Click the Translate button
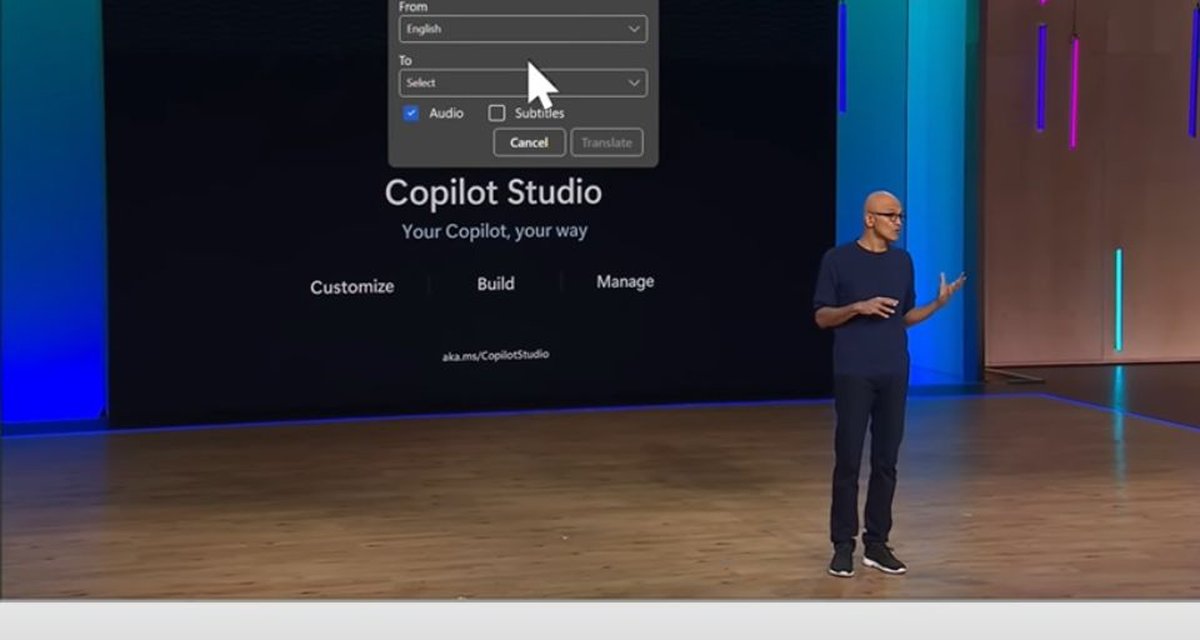The image size is (1200, 640). point(607,142)
